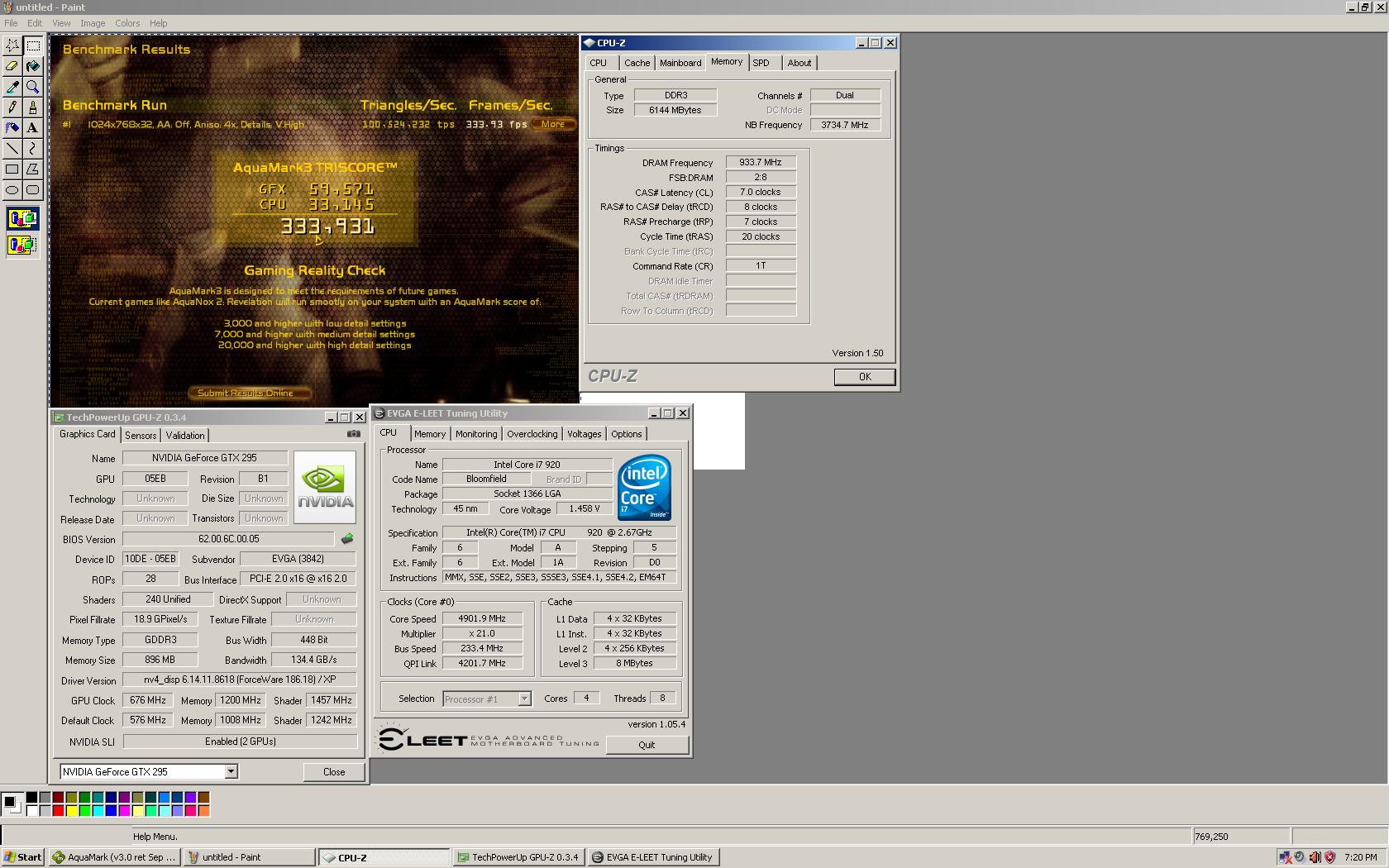Click GPU-Z screenshot camera icon

(x=353, y=434)
